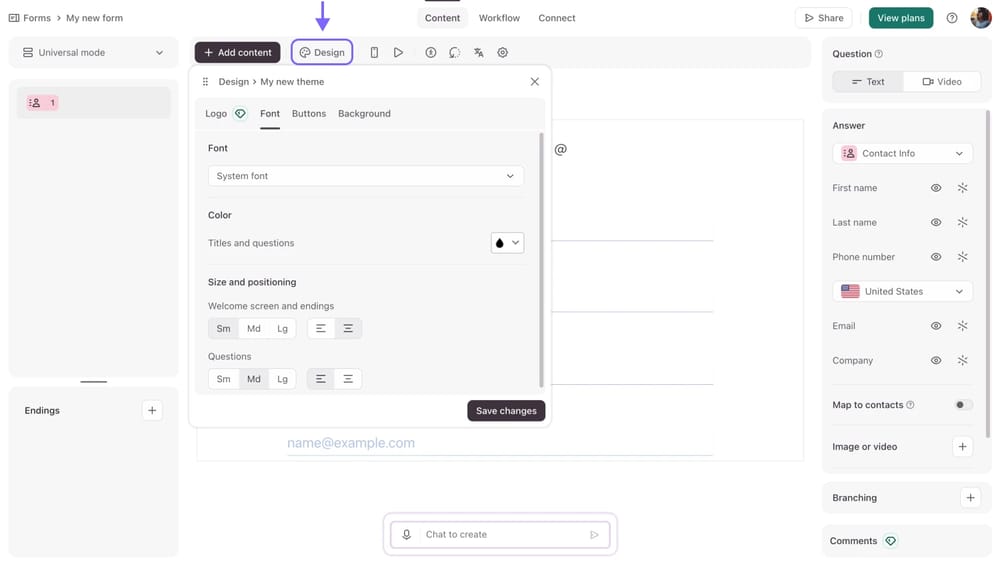Viewport: 1000px width, 566px height.
Task: Add a new ending with plus icon
Action: tap(152, 410)
